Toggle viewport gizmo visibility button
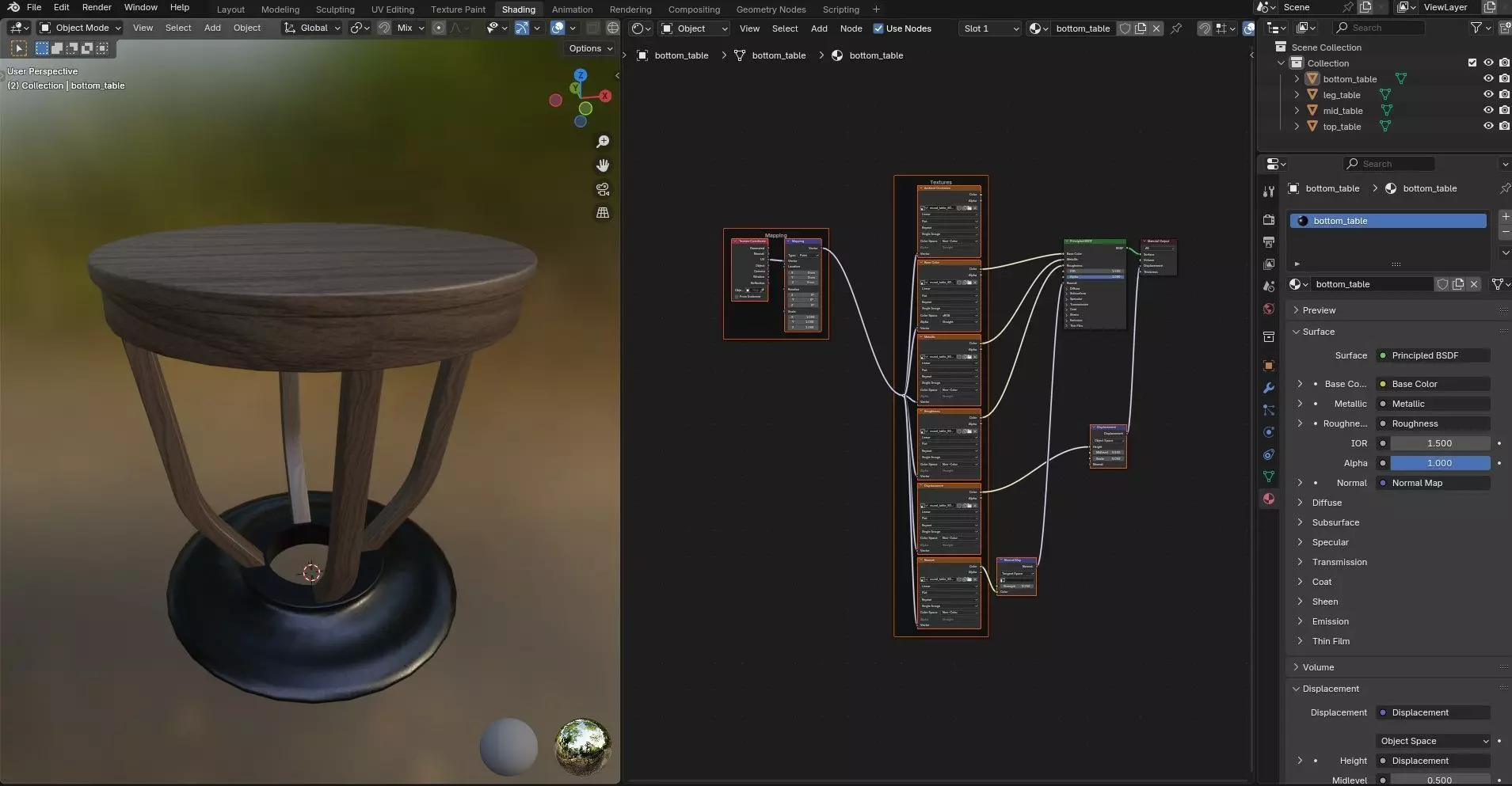Image resolution: width=1512 pixels, height=786 pixels. click(522, 28)
